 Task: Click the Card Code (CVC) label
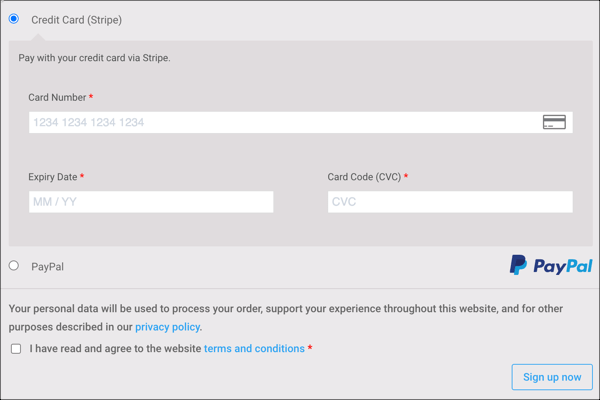[x=364, y=177]
